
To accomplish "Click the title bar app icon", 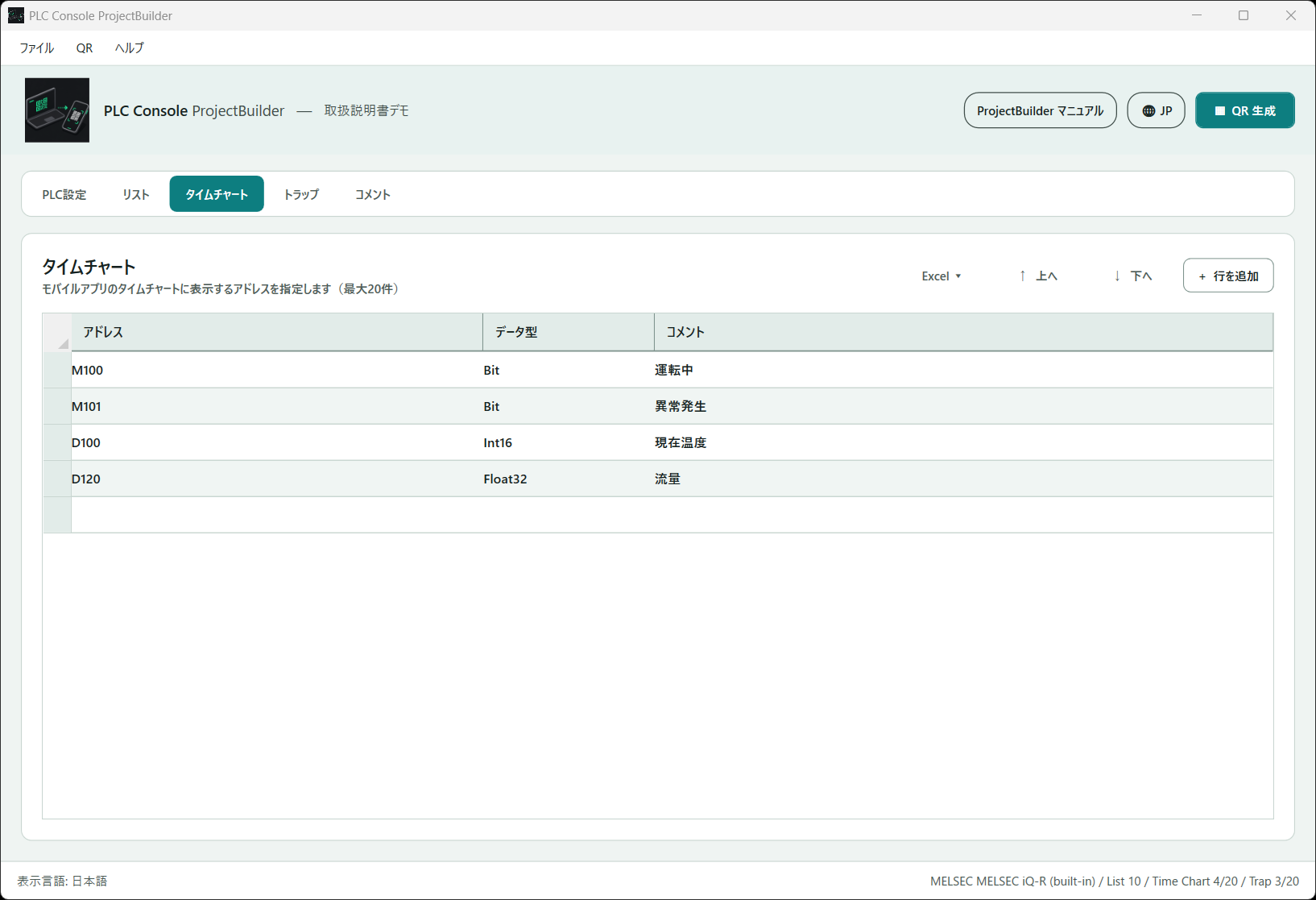I will (15, 15).
